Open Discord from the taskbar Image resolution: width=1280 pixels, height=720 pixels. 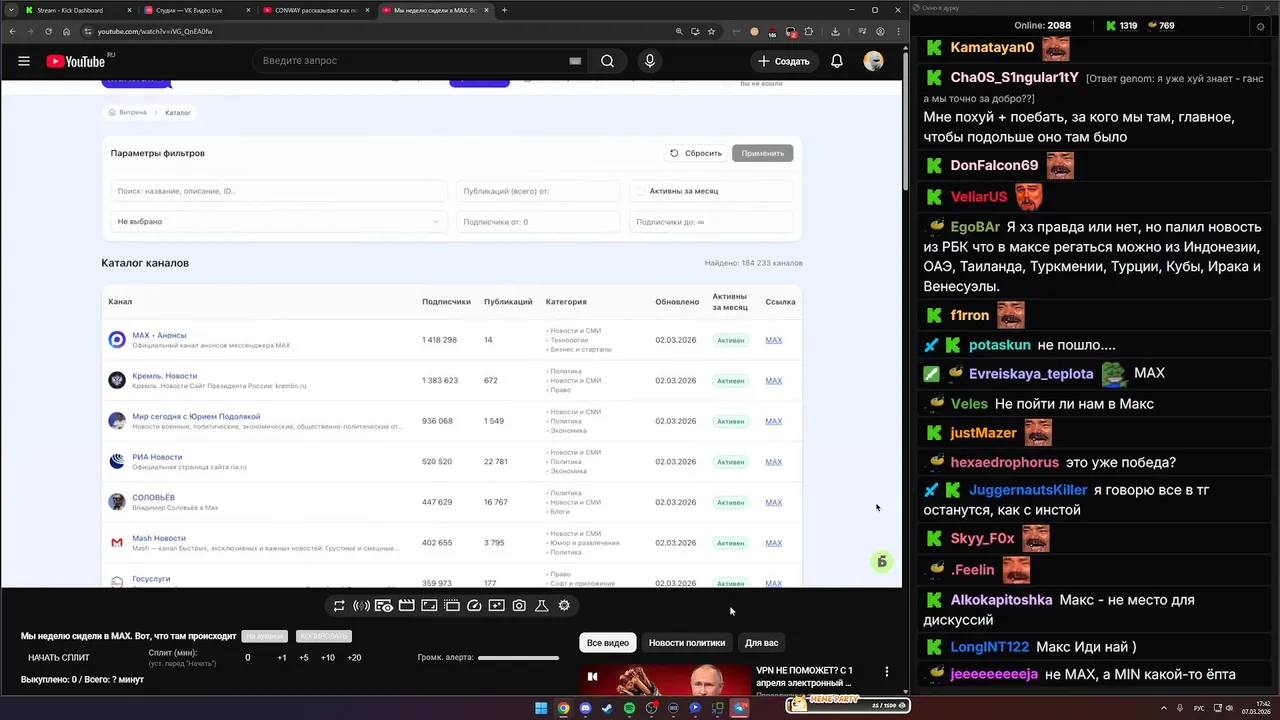coord(585,708)
